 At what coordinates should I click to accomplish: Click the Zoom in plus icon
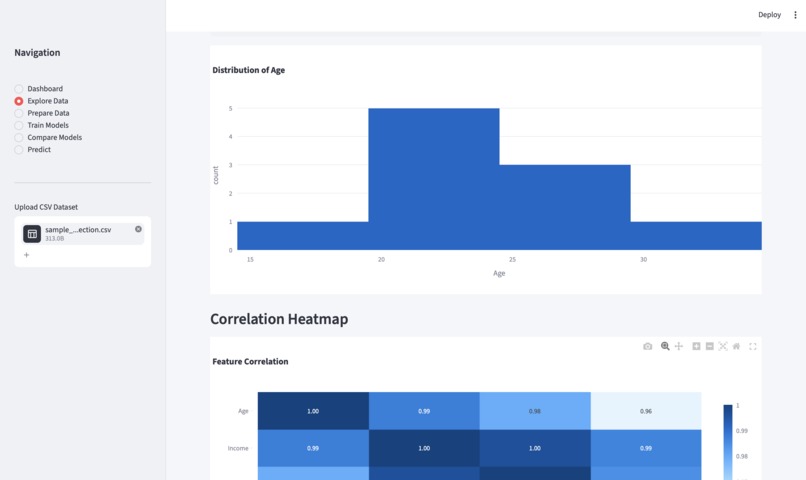(x=696, y=346)
